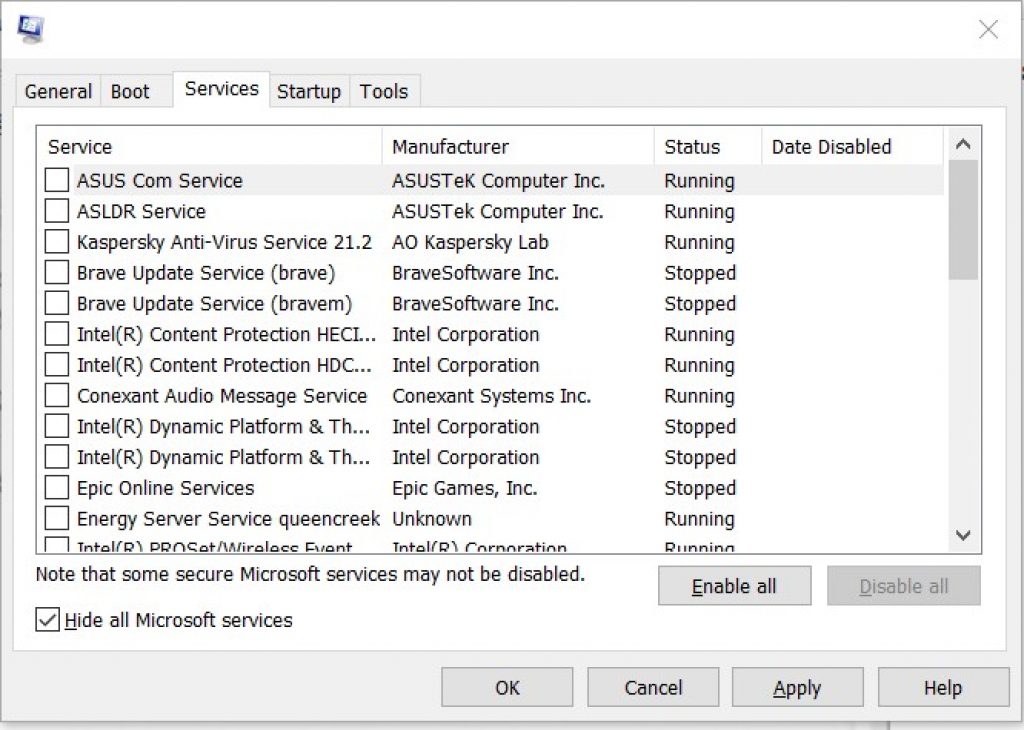Check the Epic Online Services entry

pyautogui.click(x=56, y=488)
